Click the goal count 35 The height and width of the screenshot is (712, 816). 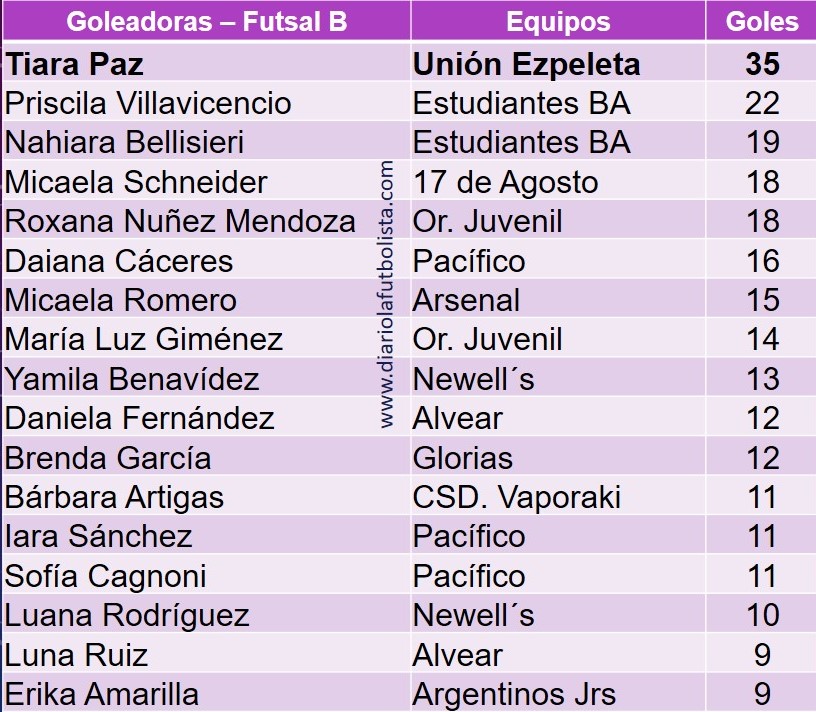(x=762, y=64)
